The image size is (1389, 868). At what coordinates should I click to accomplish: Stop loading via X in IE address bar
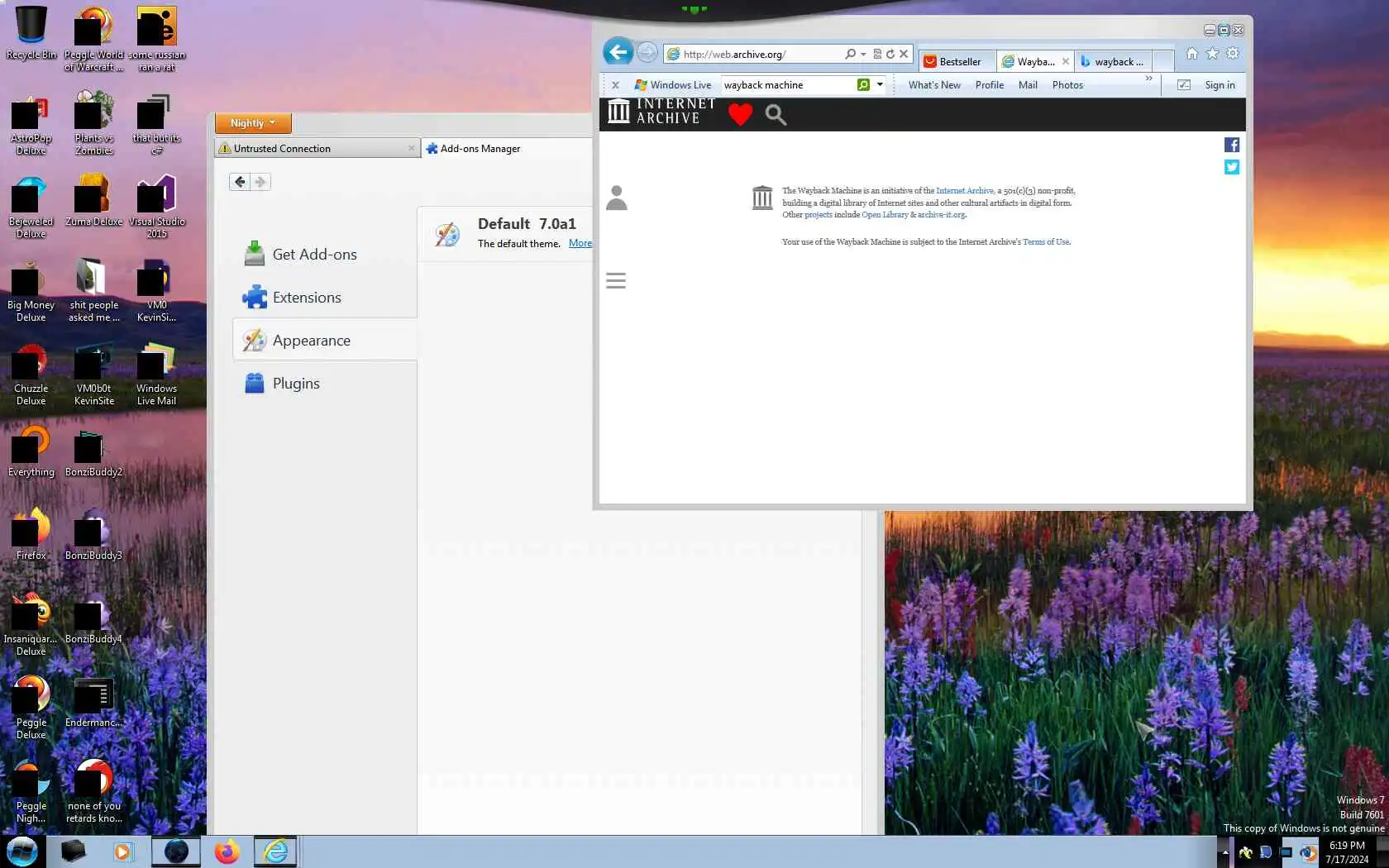pos(904,54)
